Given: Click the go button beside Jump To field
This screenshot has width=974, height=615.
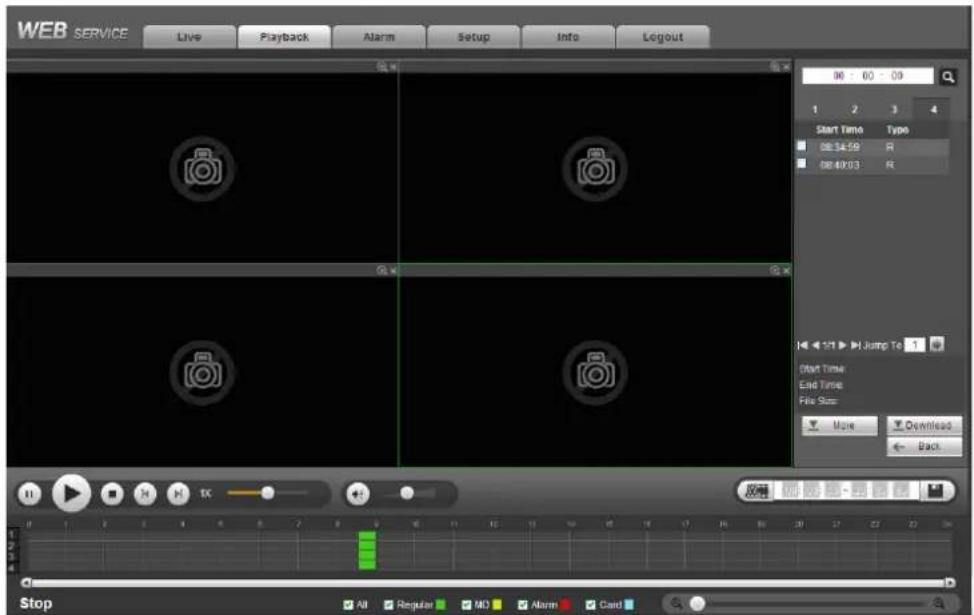Looking at the screenshot, I should click(x=937, y=344).
